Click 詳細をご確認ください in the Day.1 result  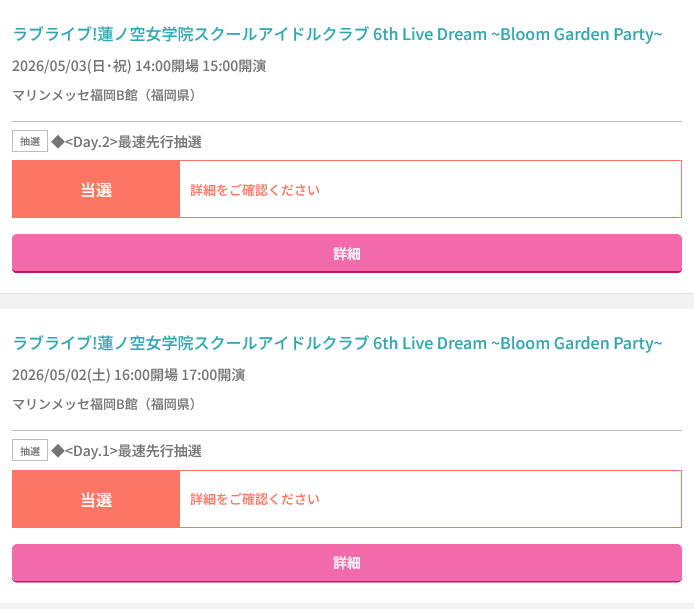coord(255,499)
